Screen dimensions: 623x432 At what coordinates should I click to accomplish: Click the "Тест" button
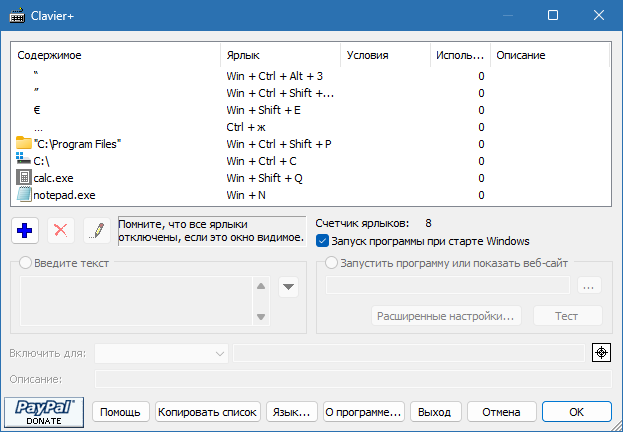pos(567,316)
